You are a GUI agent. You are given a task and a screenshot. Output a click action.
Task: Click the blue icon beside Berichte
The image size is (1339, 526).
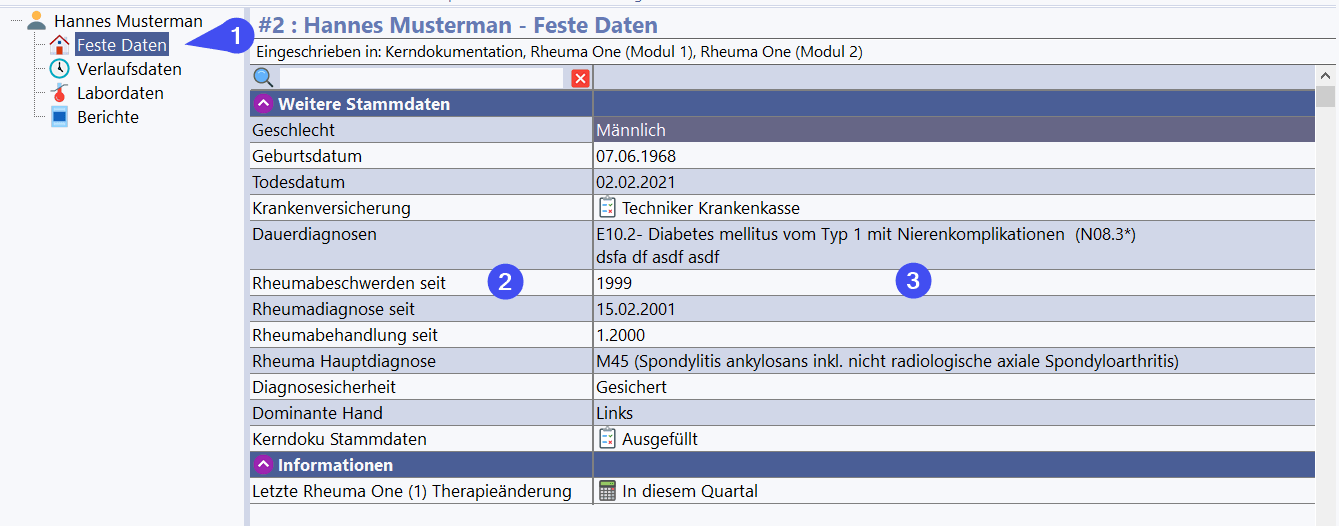tap(60, 117)
